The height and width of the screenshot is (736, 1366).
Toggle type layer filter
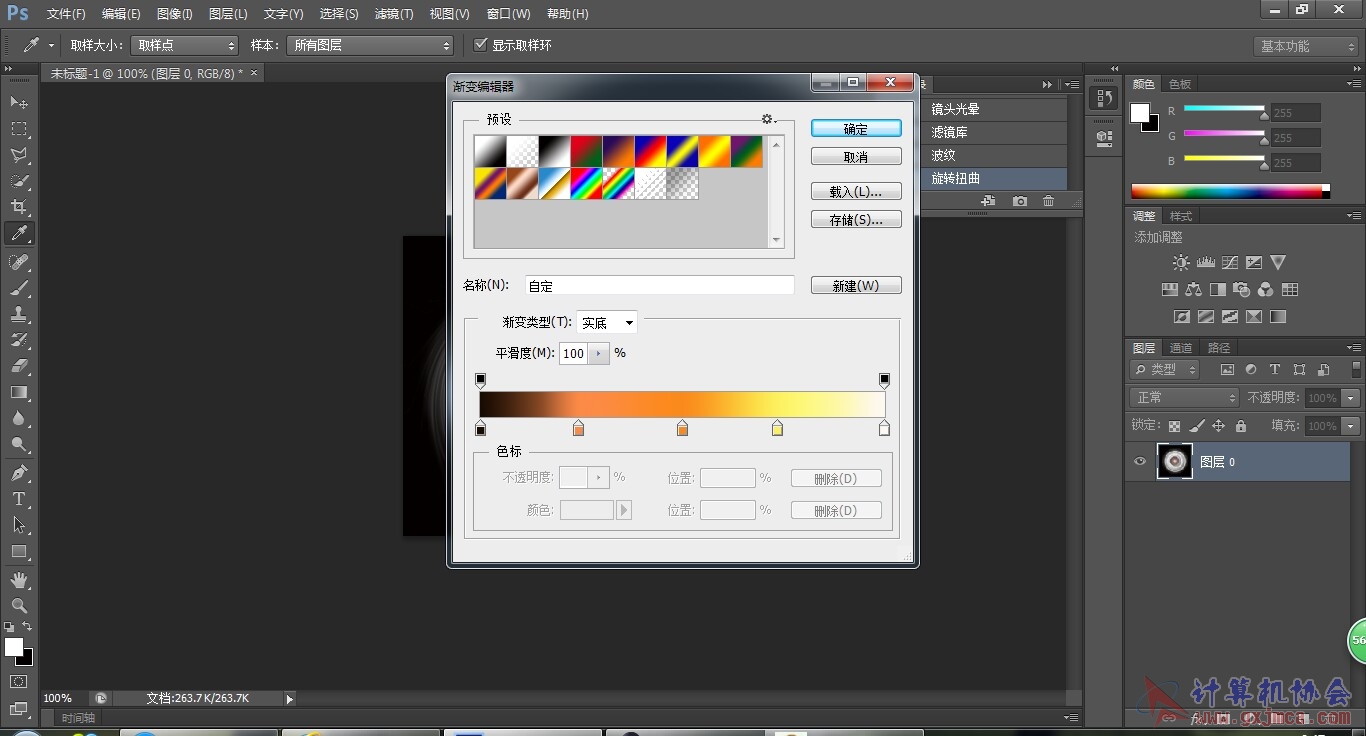coord(1275,370)
